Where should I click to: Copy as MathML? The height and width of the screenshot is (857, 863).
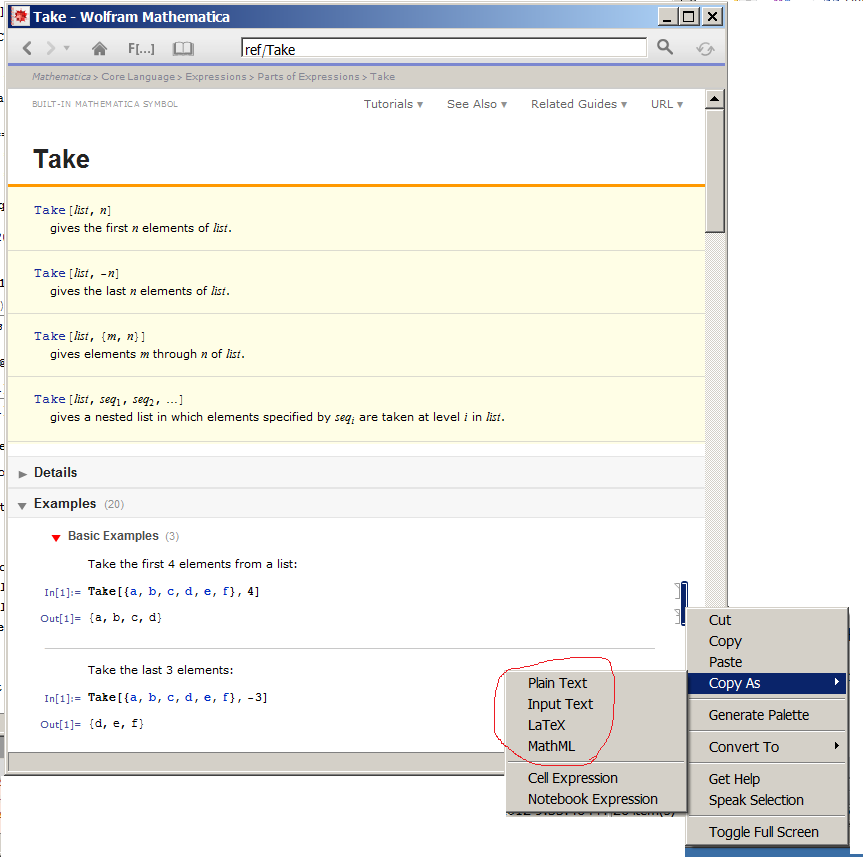coord(596,746)
